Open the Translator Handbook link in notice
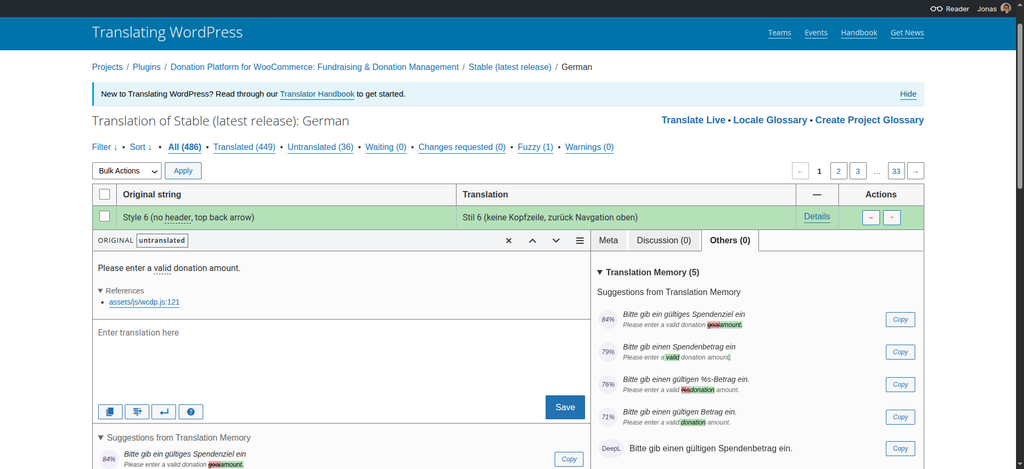The width and height of the screenshot is (1024, 469). [x=317, y=94]
